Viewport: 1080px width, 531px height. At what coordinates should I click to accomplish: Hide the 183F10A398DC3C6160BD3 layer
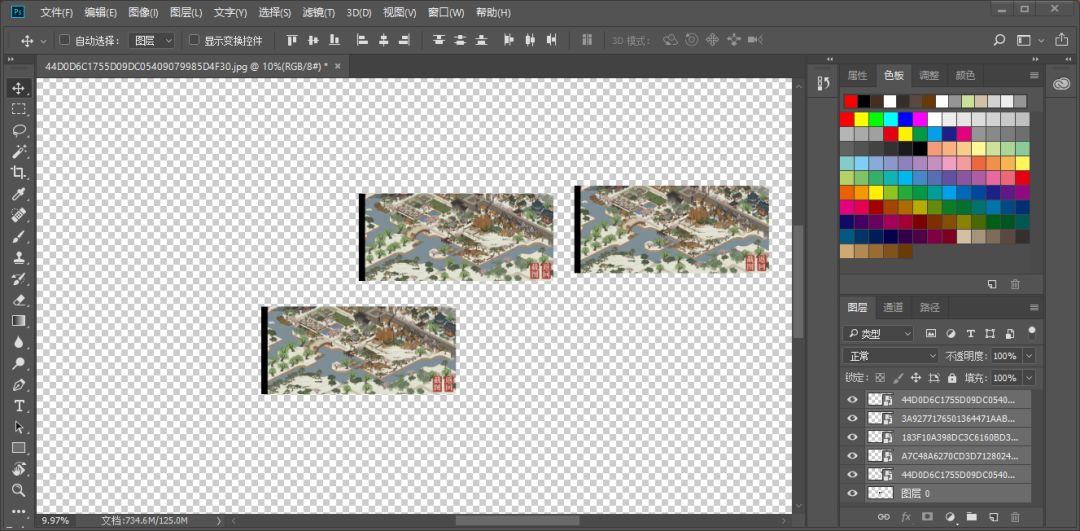pos(853,437)
